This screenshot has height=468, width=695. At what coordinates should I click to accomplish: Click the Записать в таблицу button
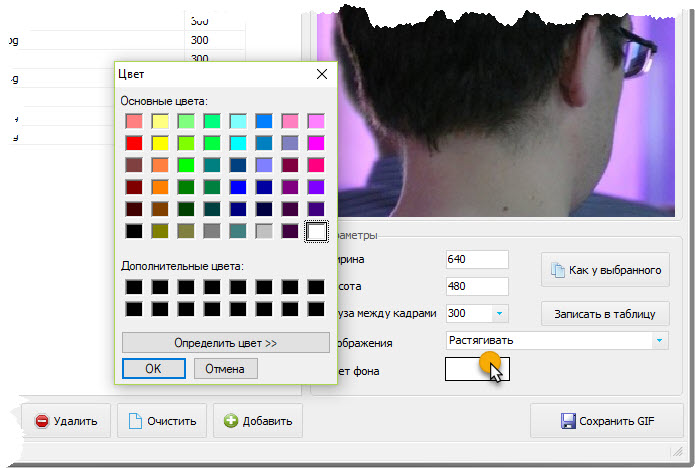pyautogui.click(x=605, y=314)
